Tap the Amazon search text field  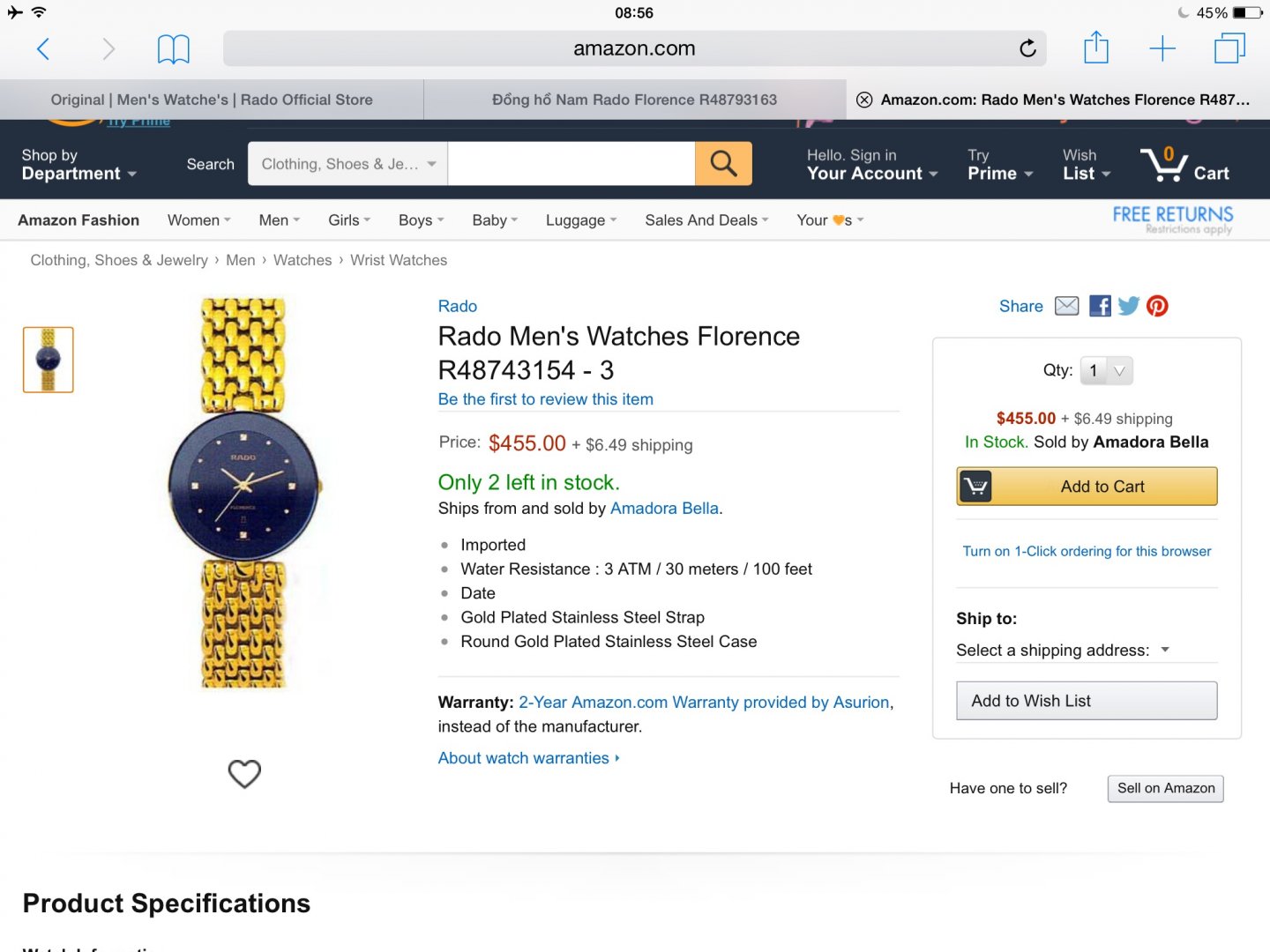pos(571,164)
